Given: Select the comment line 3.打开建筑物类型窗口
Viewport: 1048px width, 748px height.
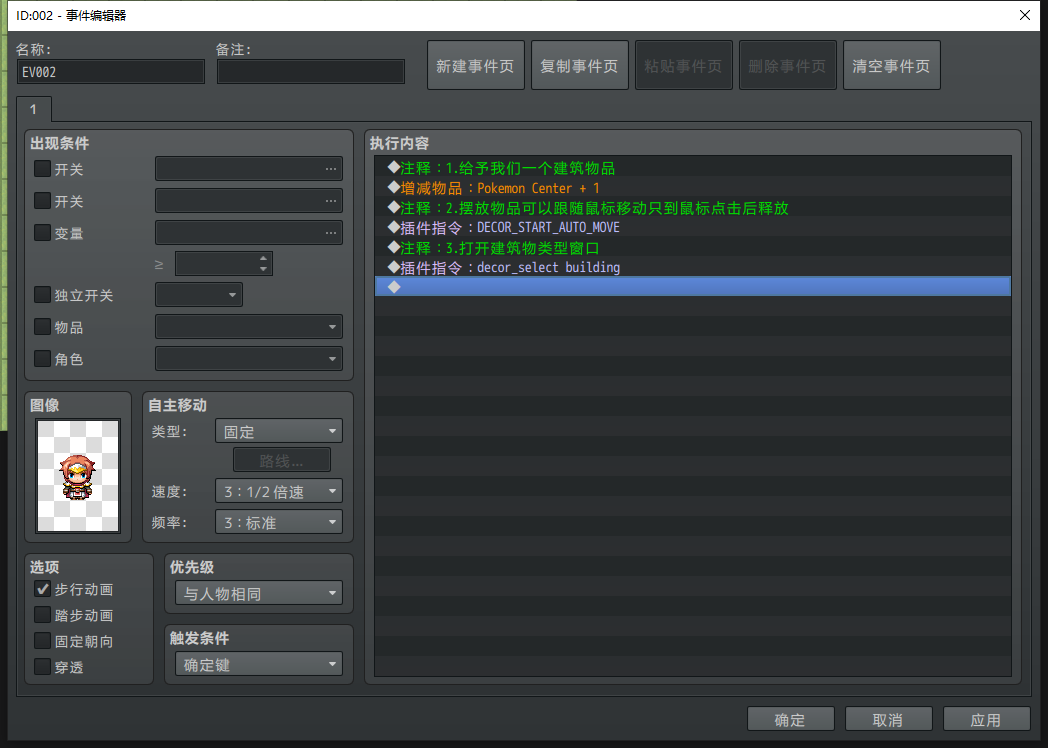Looking at the screenshot, I should [692, 247].
